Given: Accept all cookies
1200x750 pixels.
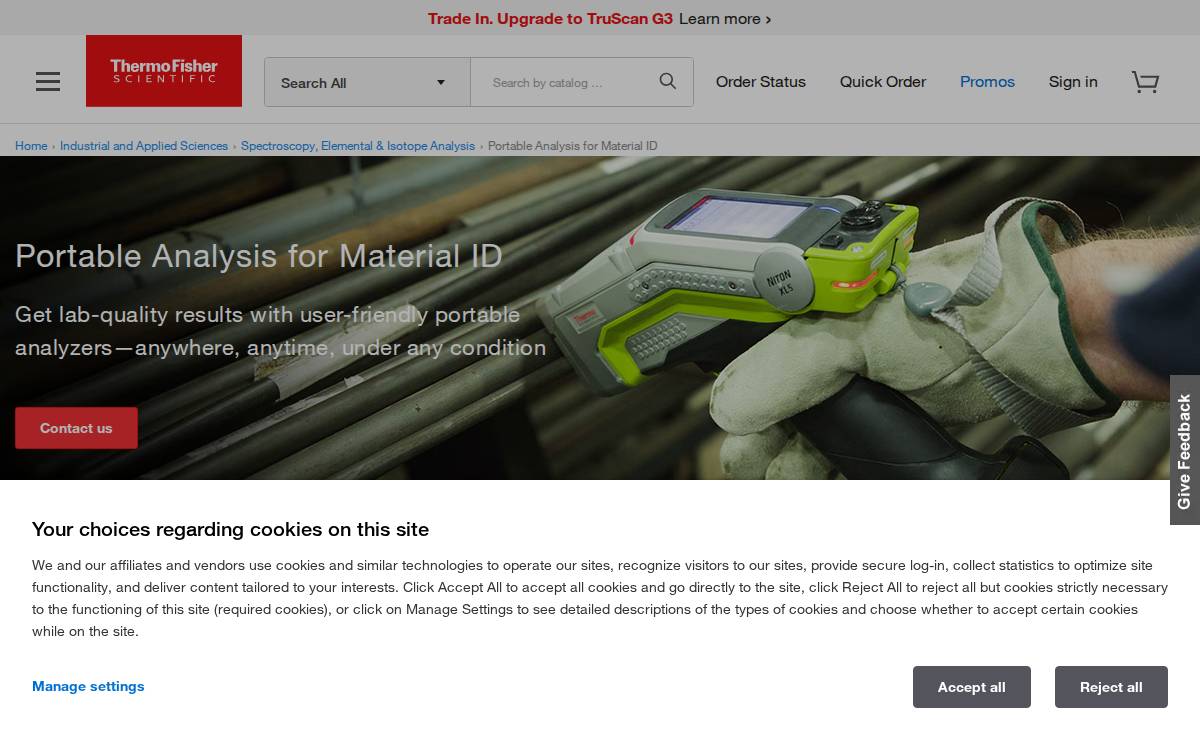Looking at the screenshot, I should (972, 687).
